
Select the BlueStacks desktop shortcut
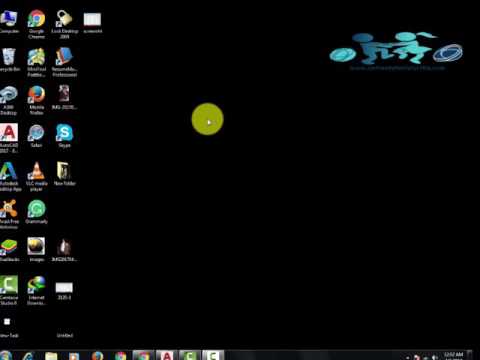[9, 250]
